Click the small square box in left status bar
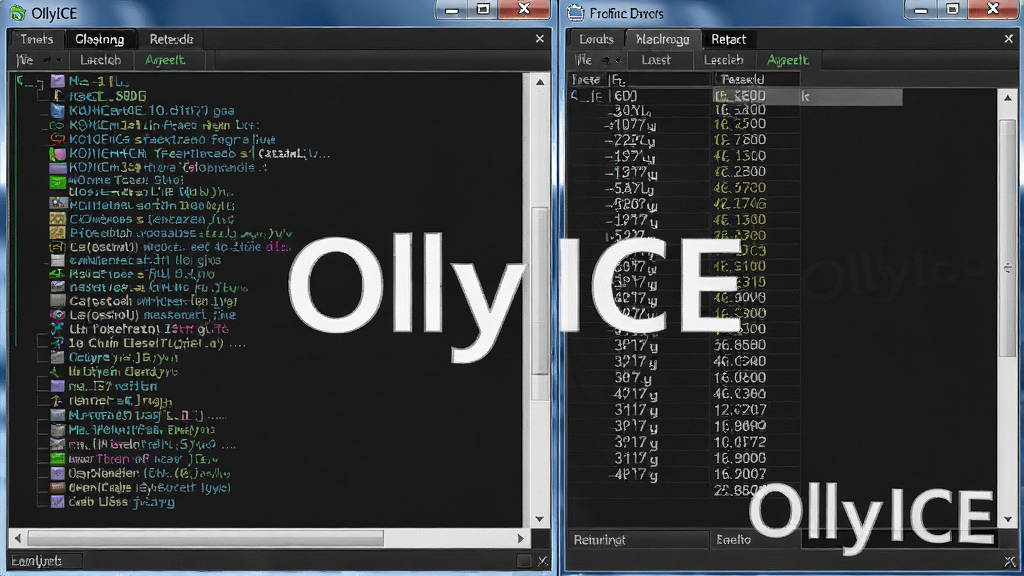The height and width of the screenshot is (576, 1024). 524,561
